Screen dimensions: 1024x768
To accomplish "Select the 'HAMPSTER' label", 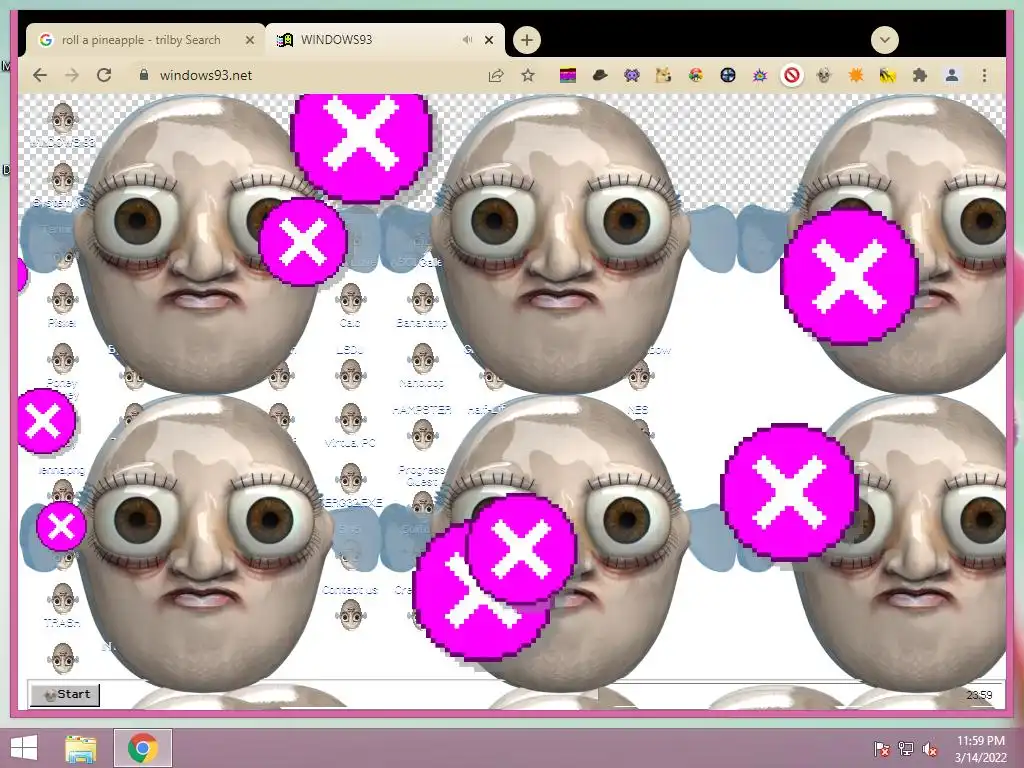I will click(x=422, y=409).
